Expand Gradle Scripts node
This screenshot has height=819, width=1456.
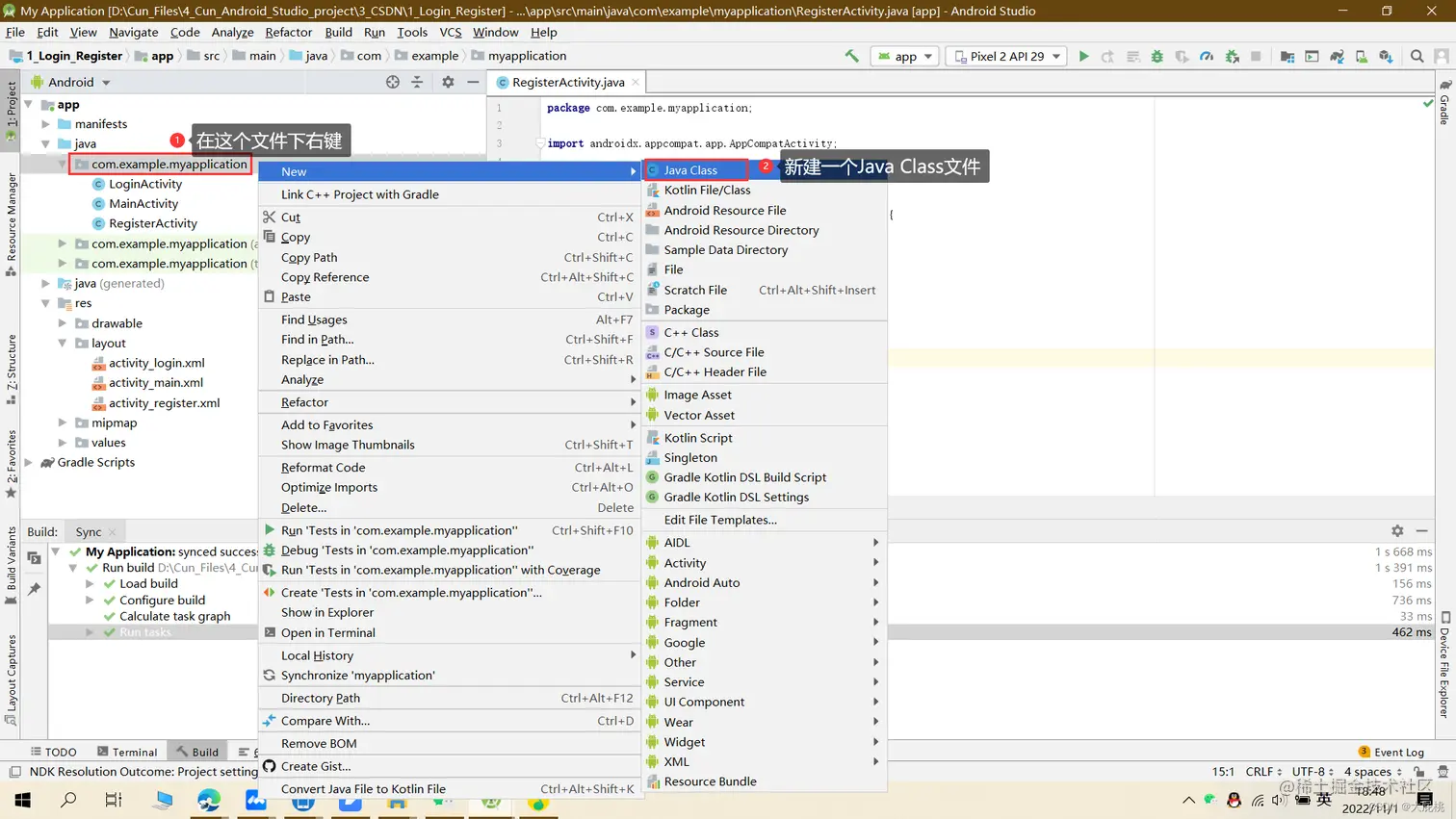tap(29, 462)
